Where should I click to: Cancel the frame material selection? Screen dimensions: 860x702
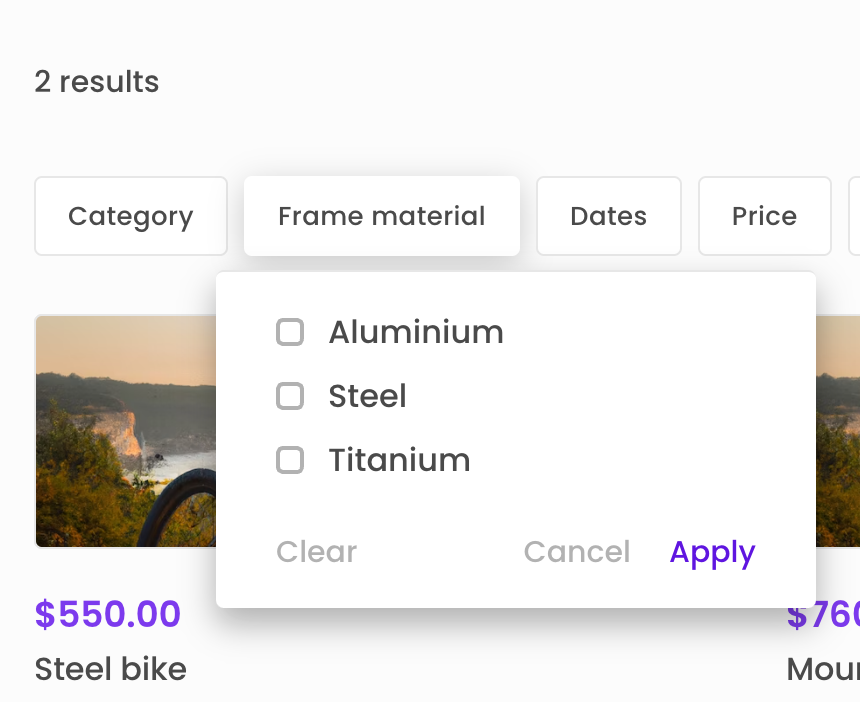[x=577, y=551]
